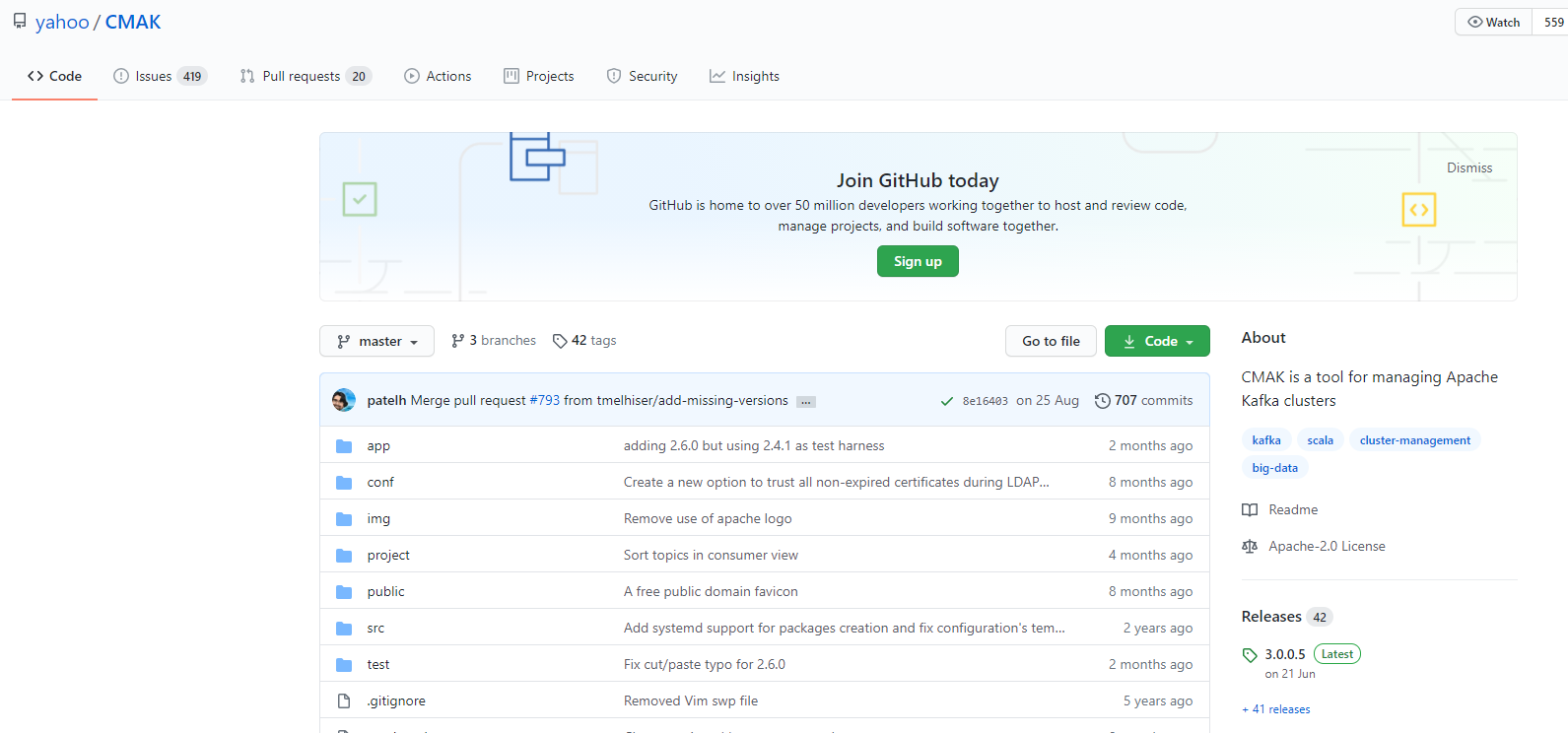Open the src folder name

click(x=375, y=629)
